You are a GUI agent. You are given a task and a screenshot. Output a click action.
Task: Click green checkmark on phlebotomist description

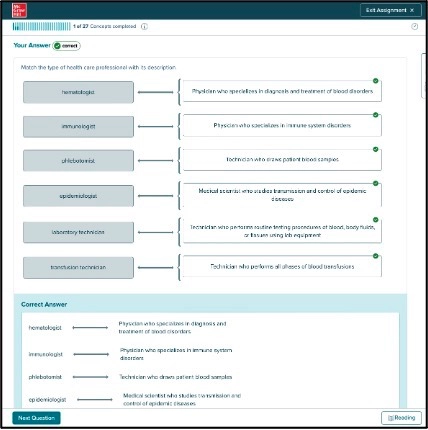(x=376, y=149)
